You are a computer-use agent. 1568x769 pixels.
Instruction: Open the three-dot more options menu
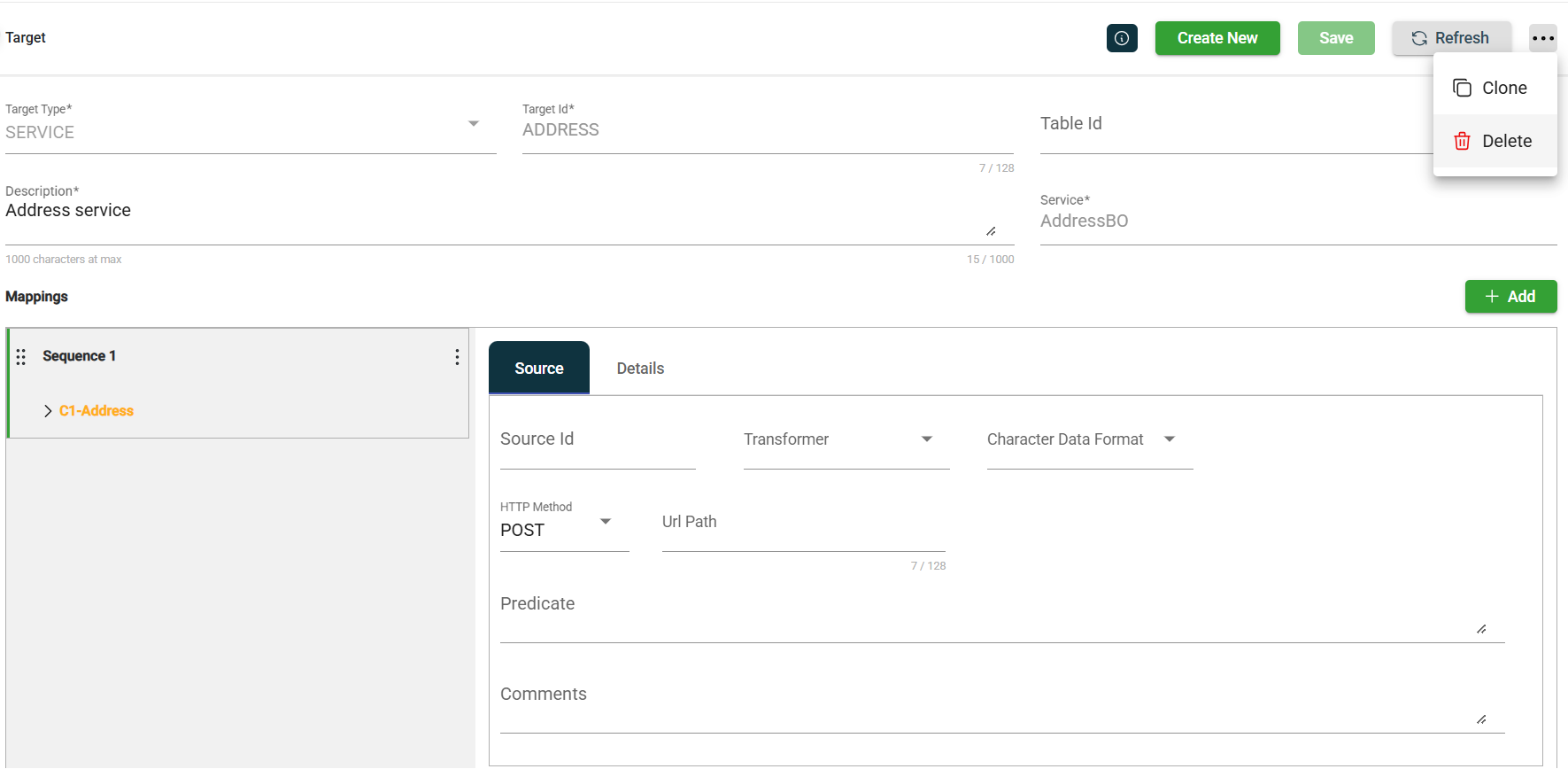(1542, 38)
